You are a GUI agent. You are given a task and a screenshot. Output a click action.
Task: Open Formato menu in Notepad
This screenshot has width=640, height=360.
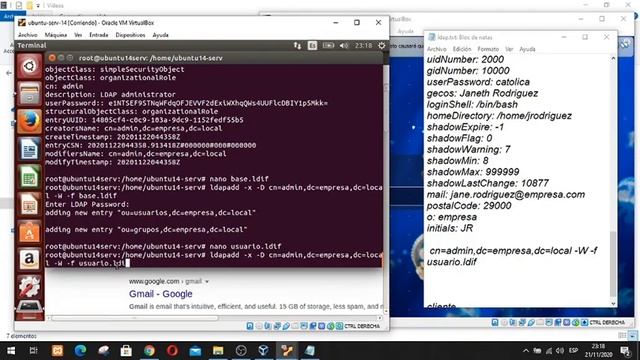coord(488,49)
